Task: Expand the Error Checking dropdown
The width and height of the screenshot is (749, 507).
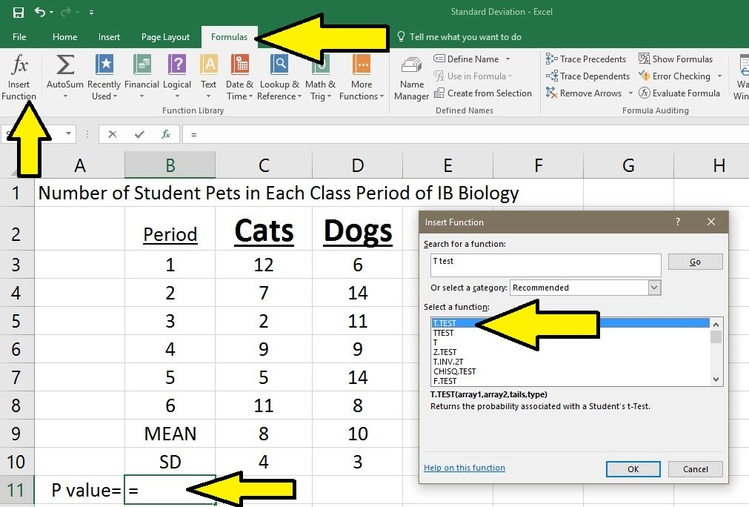Action: (715, 76)
